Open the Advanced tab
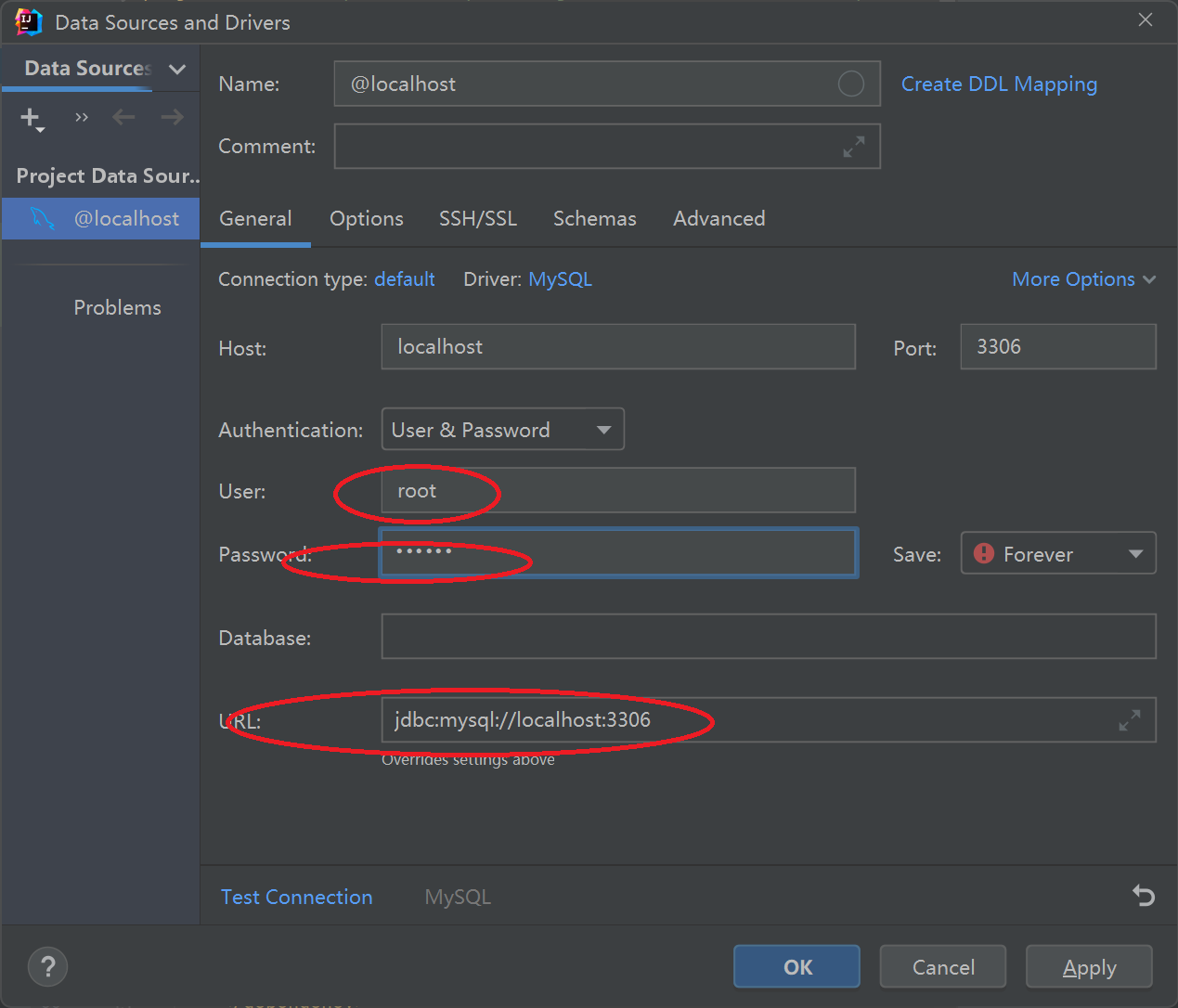This screenshot has height=1008, width=1178. click(x=719, y=219)
